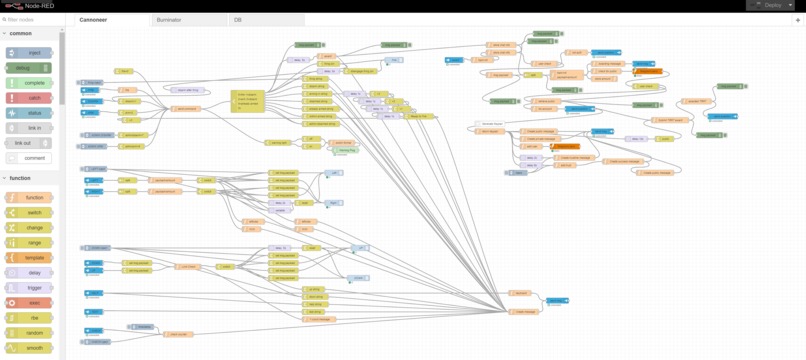Pick the change node from the palette

(29, 227)
